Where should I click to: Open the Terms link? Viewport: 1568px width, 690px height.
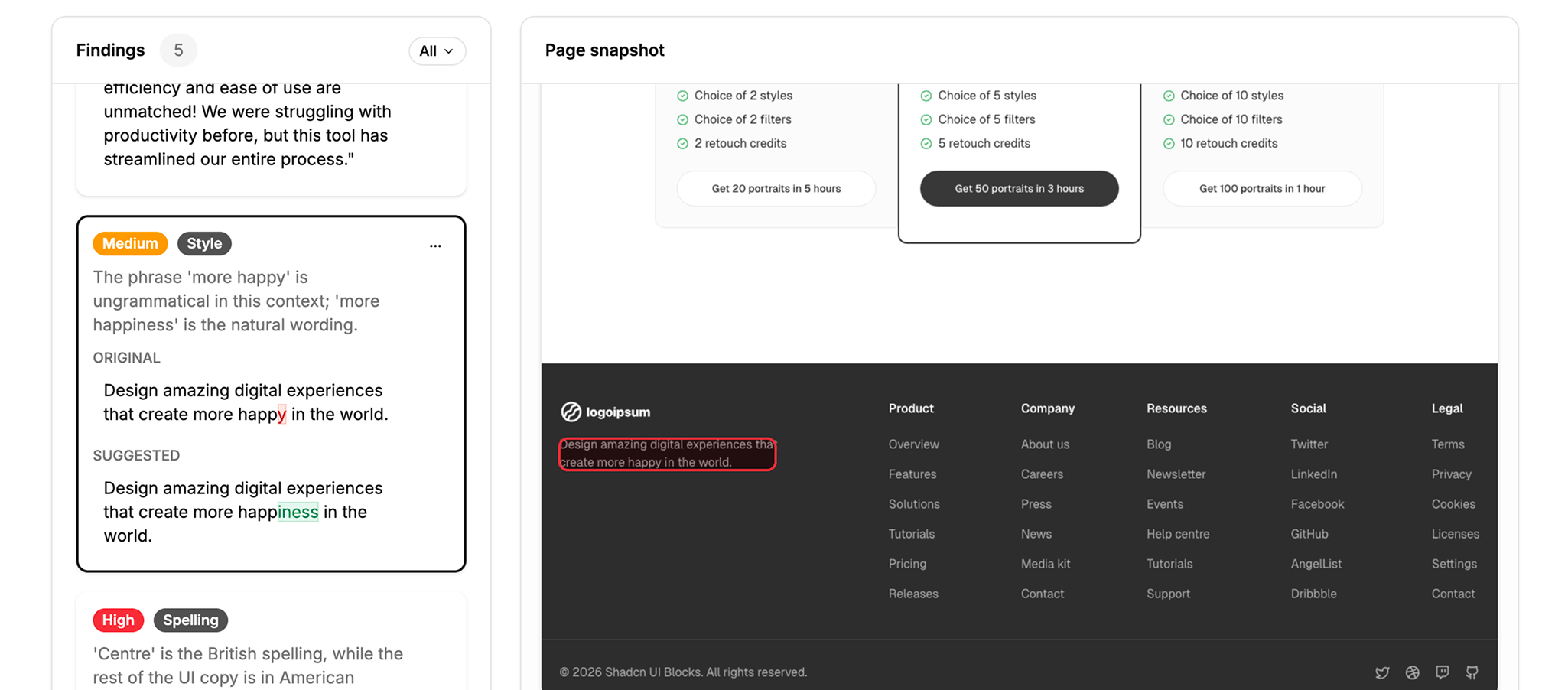(x=1447, y=444)
